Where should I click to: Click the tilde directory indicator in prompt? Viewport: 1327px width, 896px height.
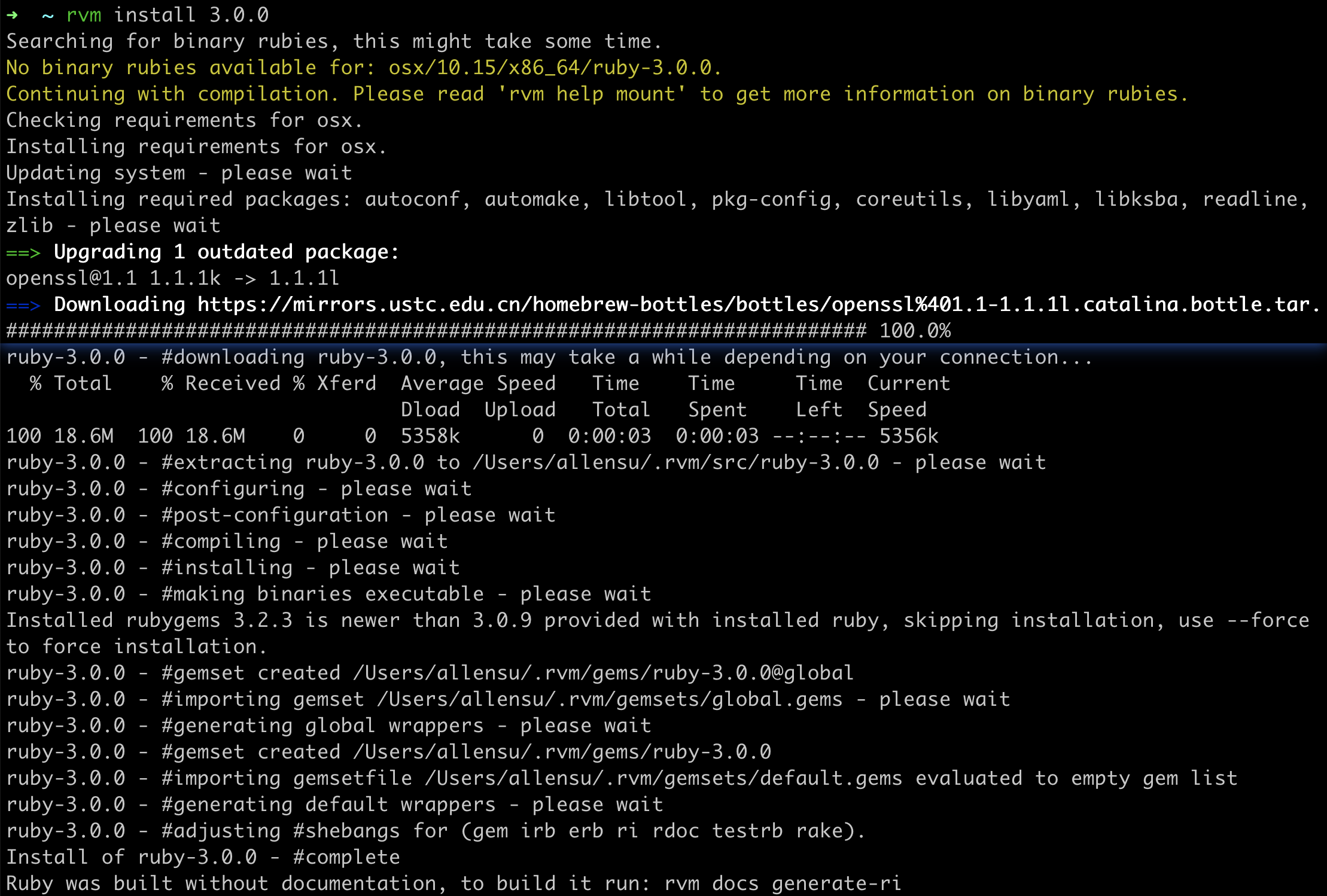click(48, 16)
